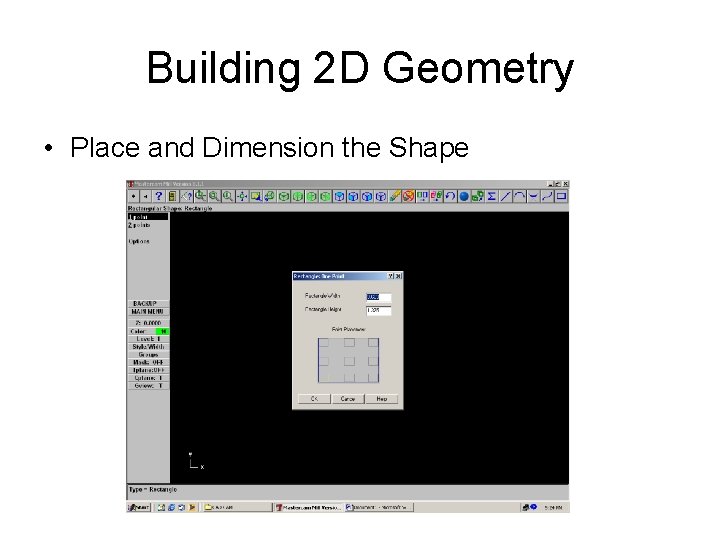Click the Z: 0.0000 depth setting
Viewport: 720px width, 540px height.
[148, 323]
